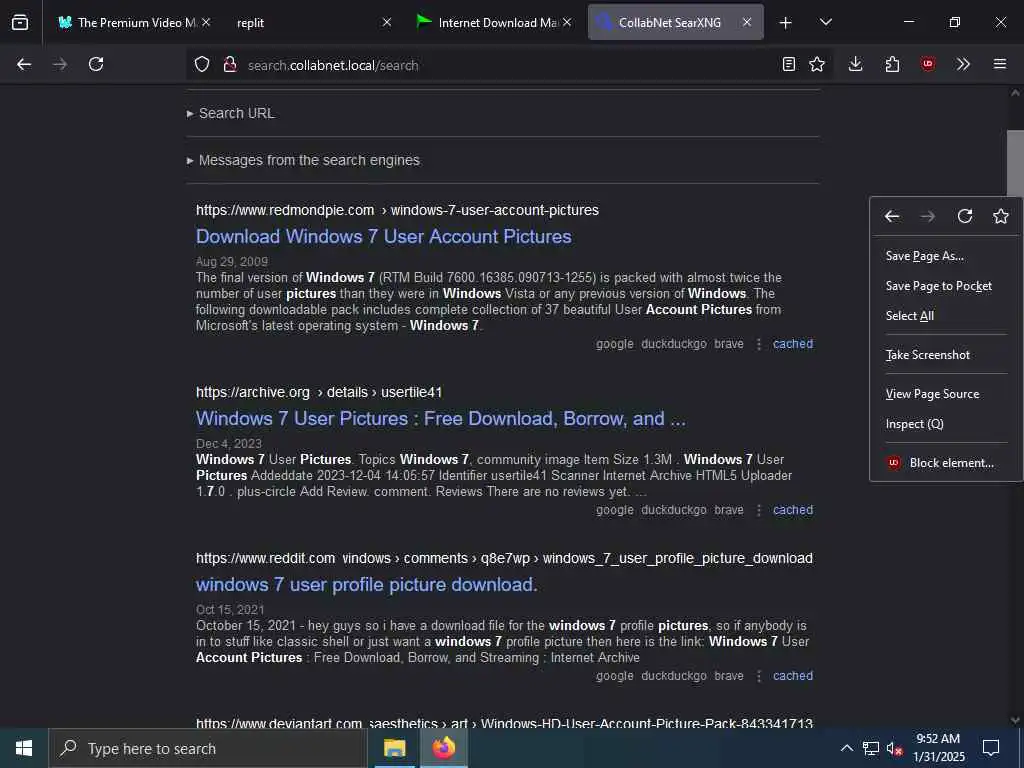Open more options dots on reddit result
The height and width of the screenshot is (768, 1024).
(758, 675)
